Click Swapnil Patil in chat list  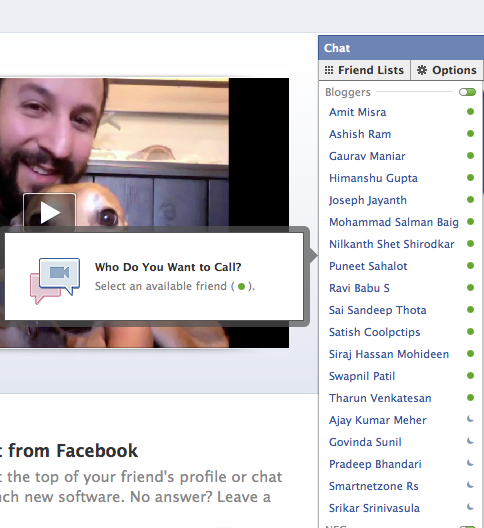(x=362, y=376)
